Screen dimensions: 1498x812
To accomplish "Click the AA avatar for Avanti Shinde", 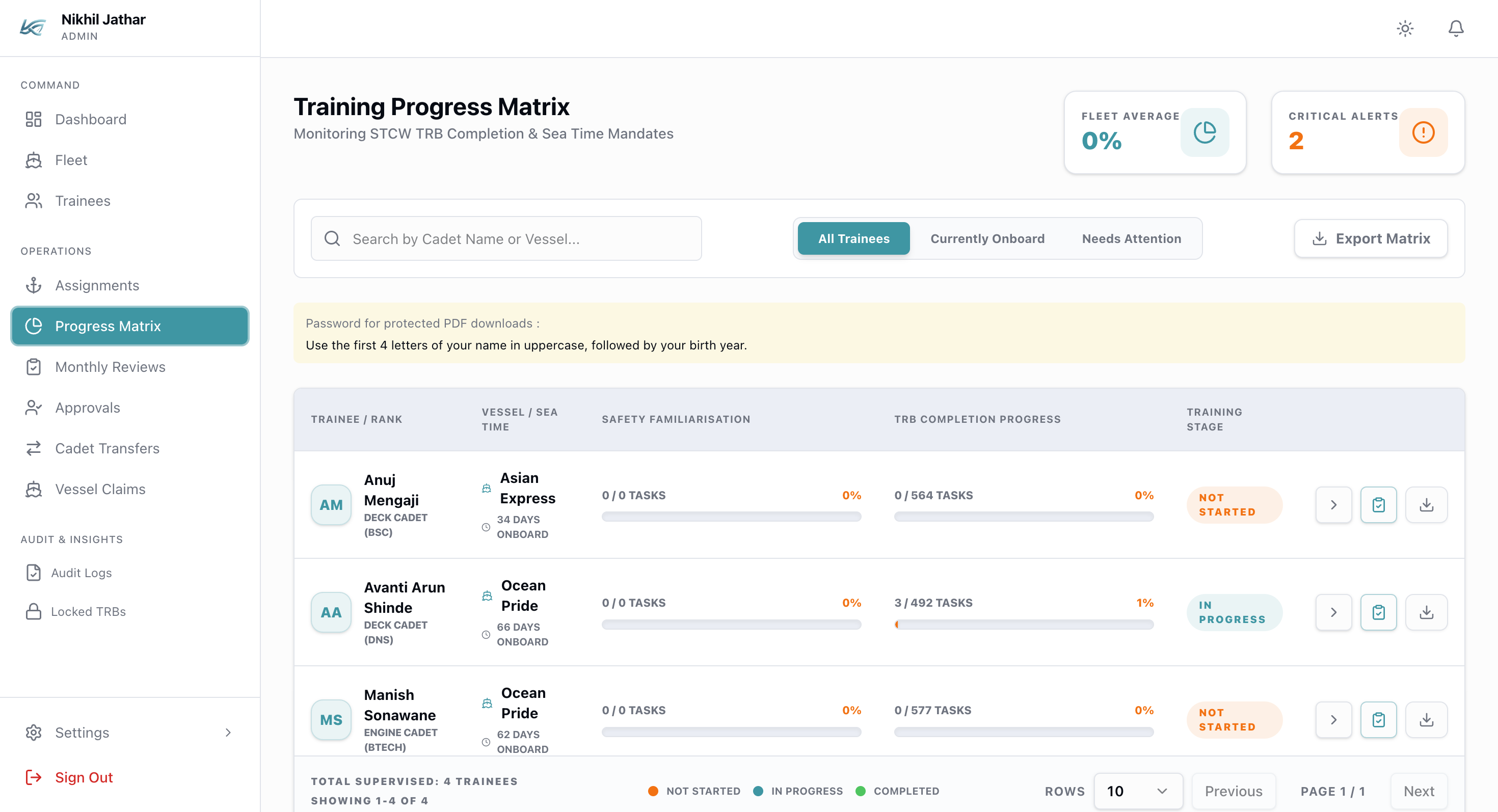I will 331,612.
